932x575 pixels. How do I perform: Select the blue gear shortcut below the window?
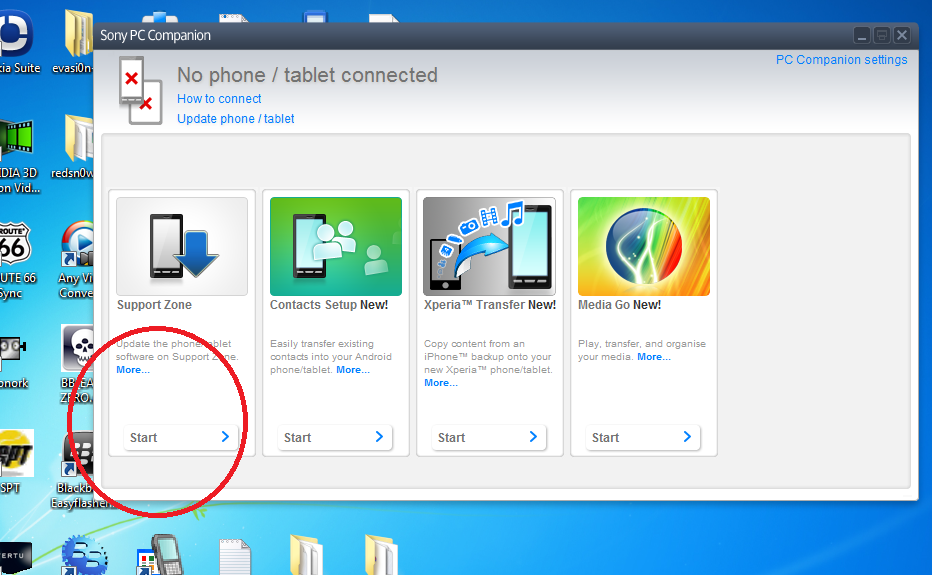[x=84, y=555]
